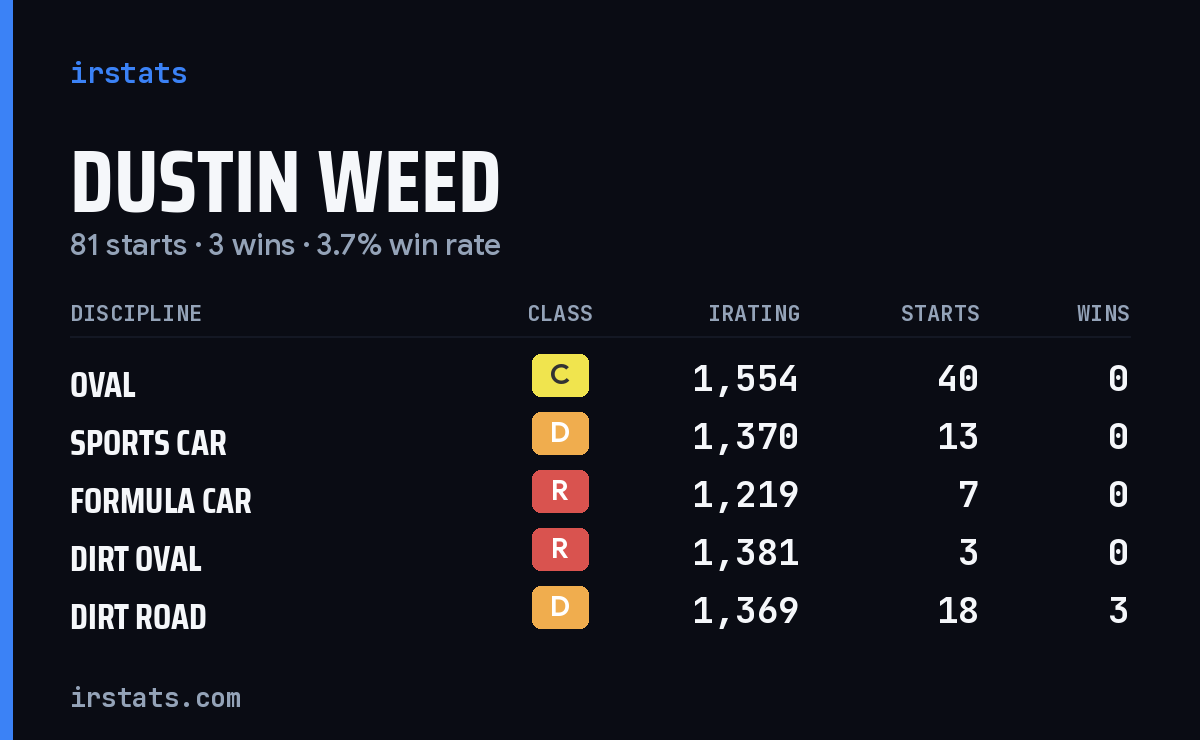This screenshot has width=1200, height=740.
Task: Select the DIRT OVAL discipline row
Action: 600,553
